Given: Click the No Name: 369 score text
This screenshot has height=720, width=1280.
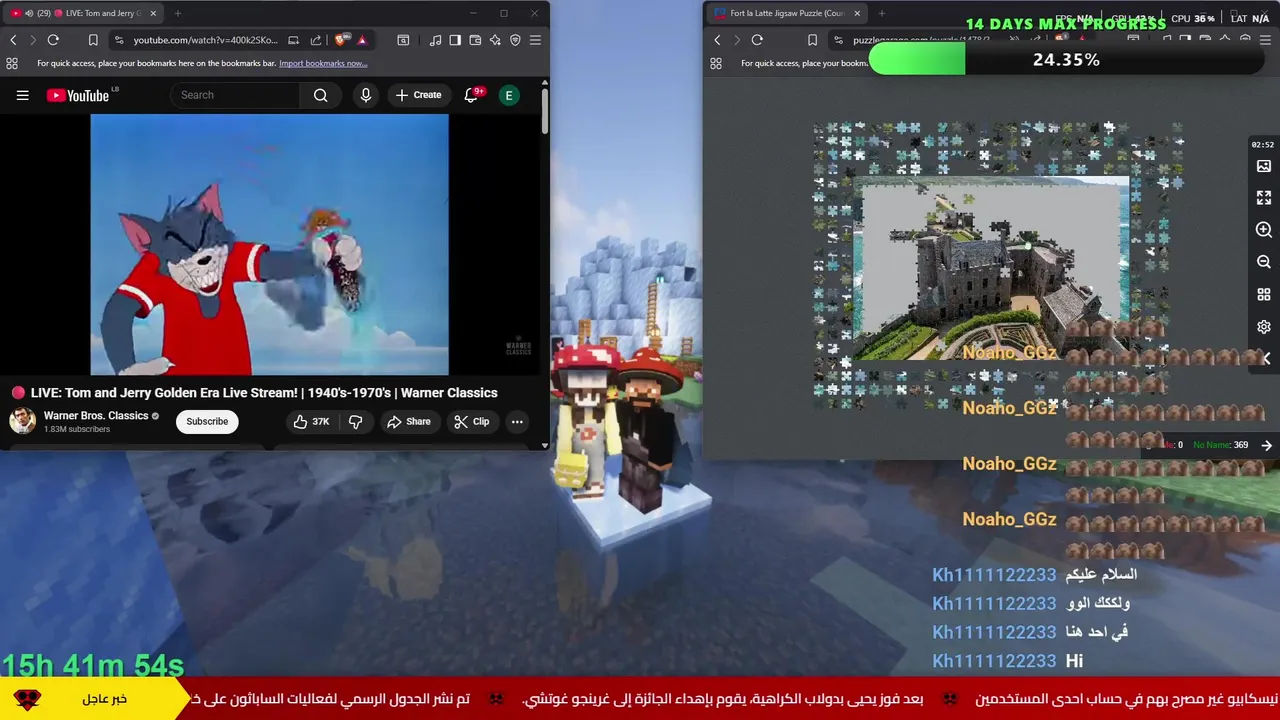Looking at the screenshot, I should coord(1220,445).
